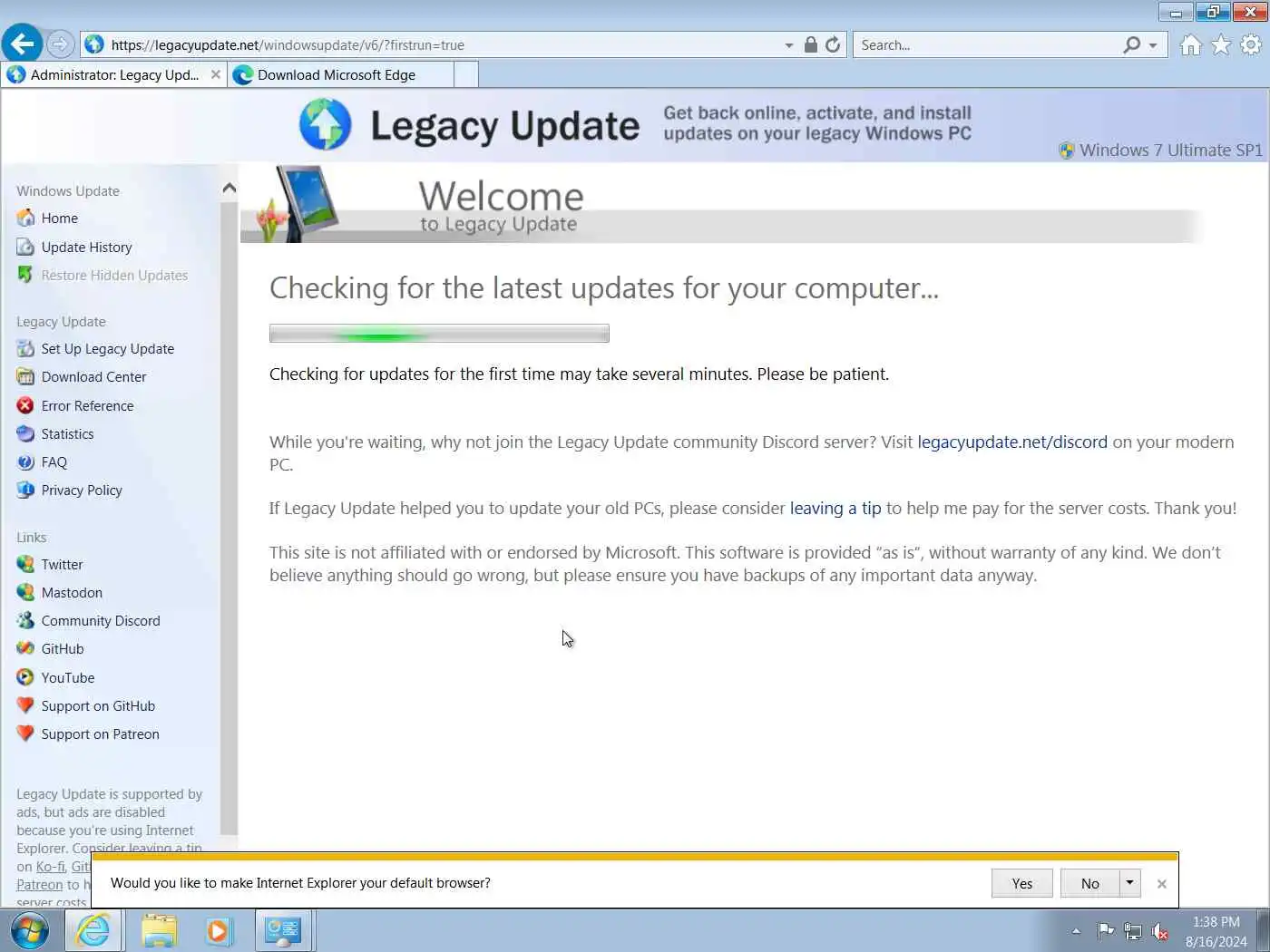The height and width of the screenshot is (952, 1270).
Task: Click the FAQ question mark icon
Action: [25, 461]
